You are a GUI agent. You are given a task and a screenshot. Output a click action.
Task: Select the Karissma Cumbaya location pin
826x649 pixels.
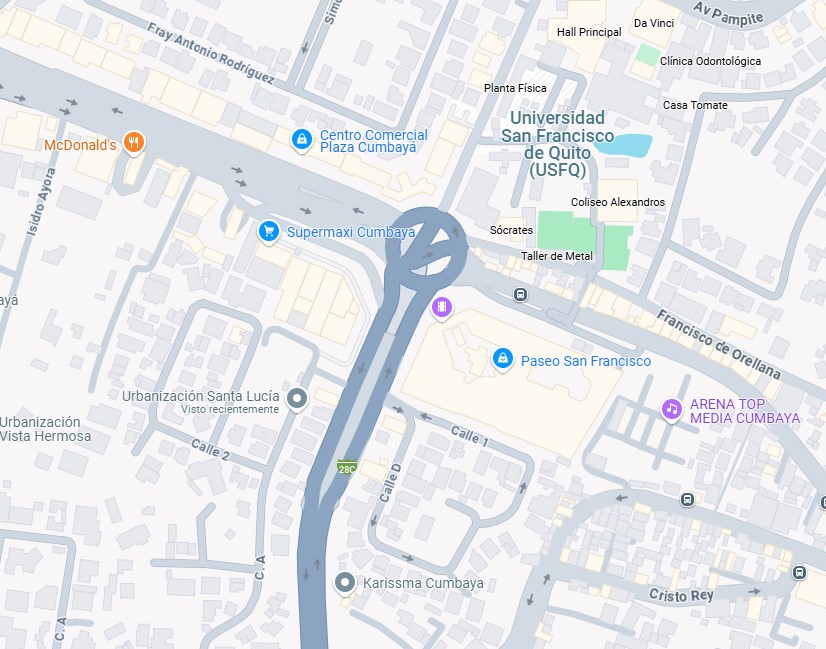click(345, 583)
